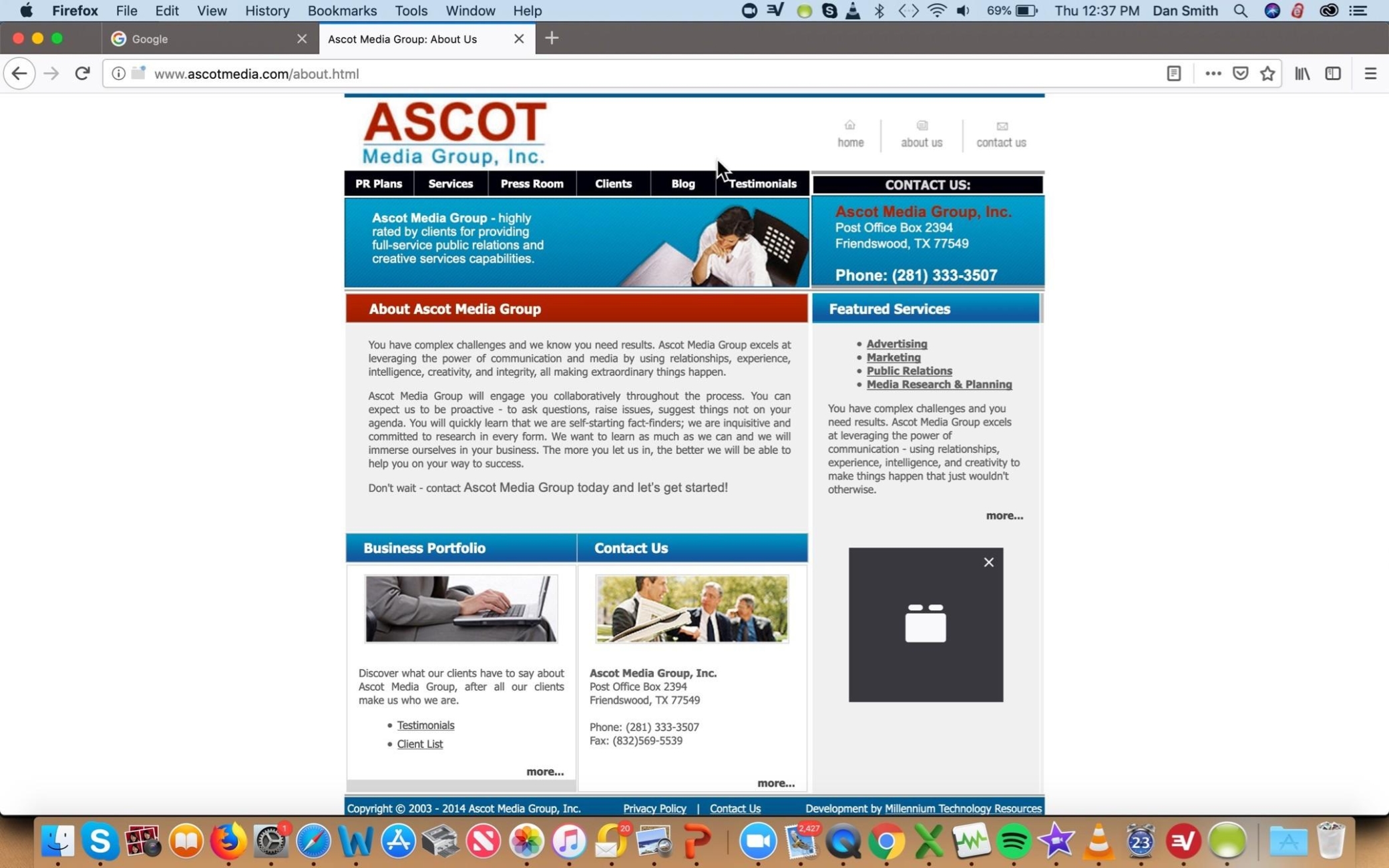Click Testimonials link under Business Portfolio
Screen dimensions: 1389x868
[x=425, y=725]
